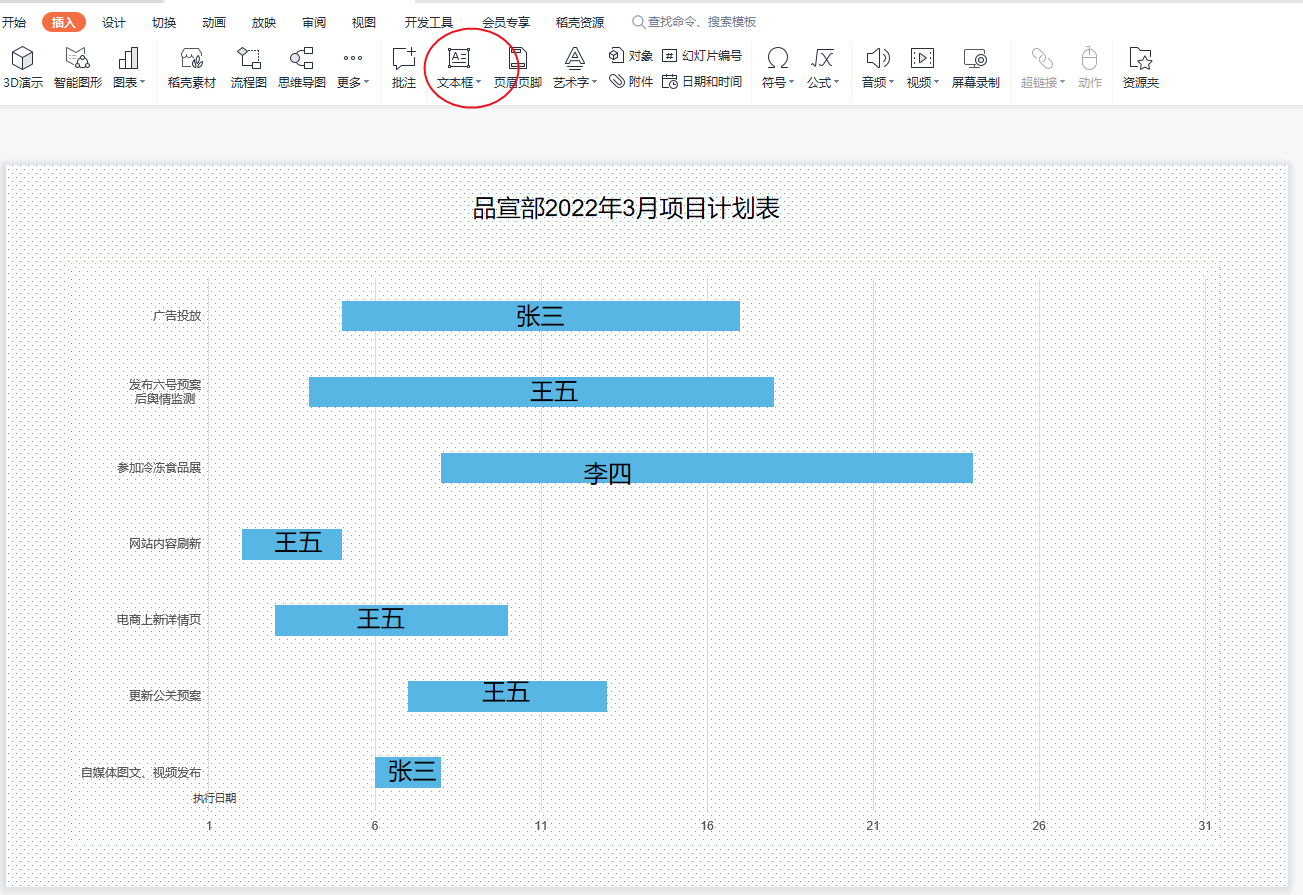Screen dimensions: 1303x895
Task: Select the chart title 品宣部2022年3月项目计划表
Action: (x=626, y=208)
